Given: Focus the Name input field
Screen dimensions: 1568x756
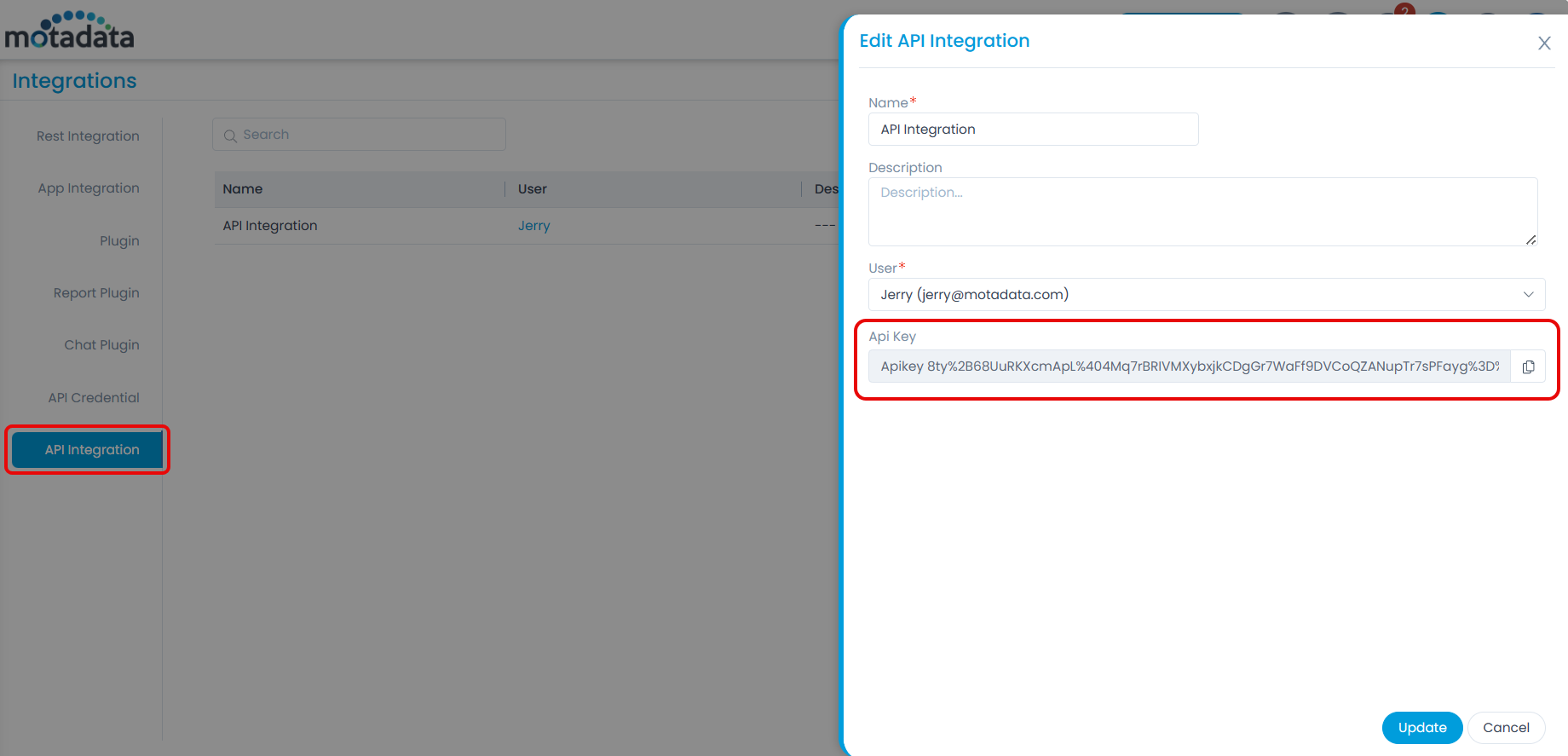Looking at the screenshot, I should (1033, 130).
